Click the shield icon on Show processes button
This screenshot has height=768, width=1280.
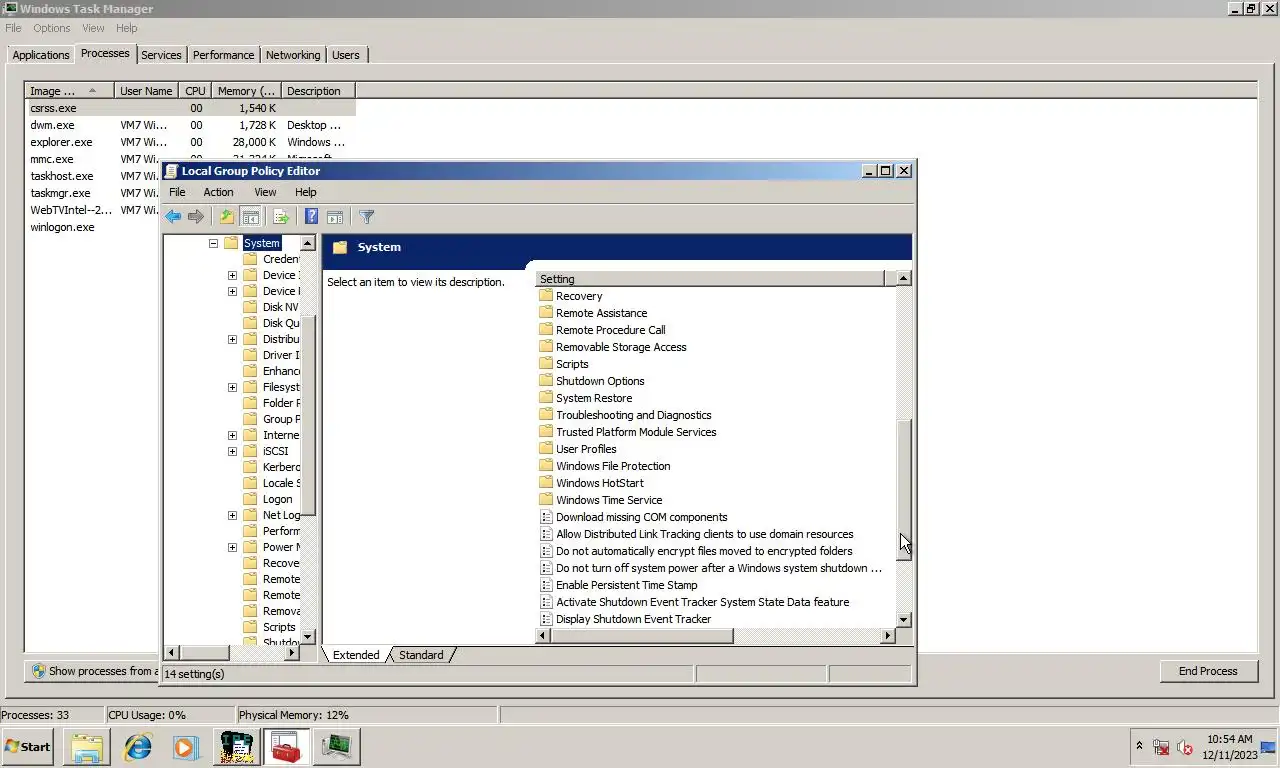pos(38,671)
